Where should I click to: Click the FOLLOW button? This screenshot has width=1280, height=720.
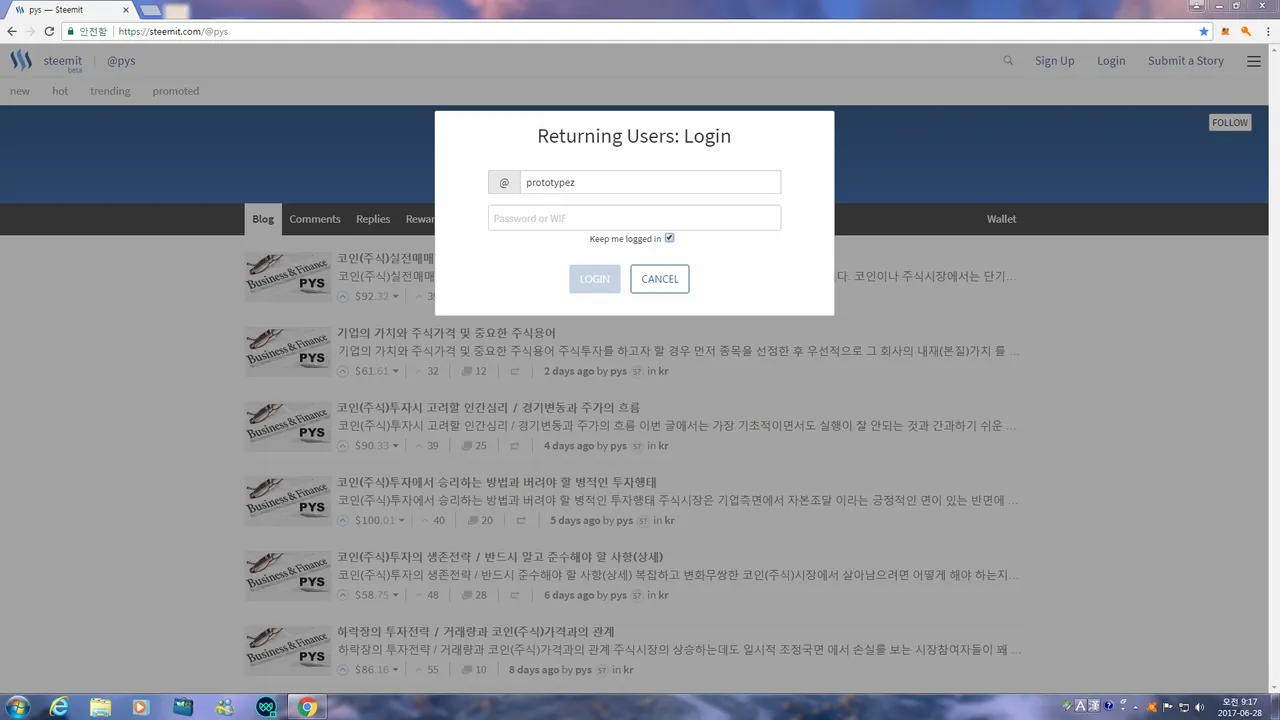(1230, 123)
